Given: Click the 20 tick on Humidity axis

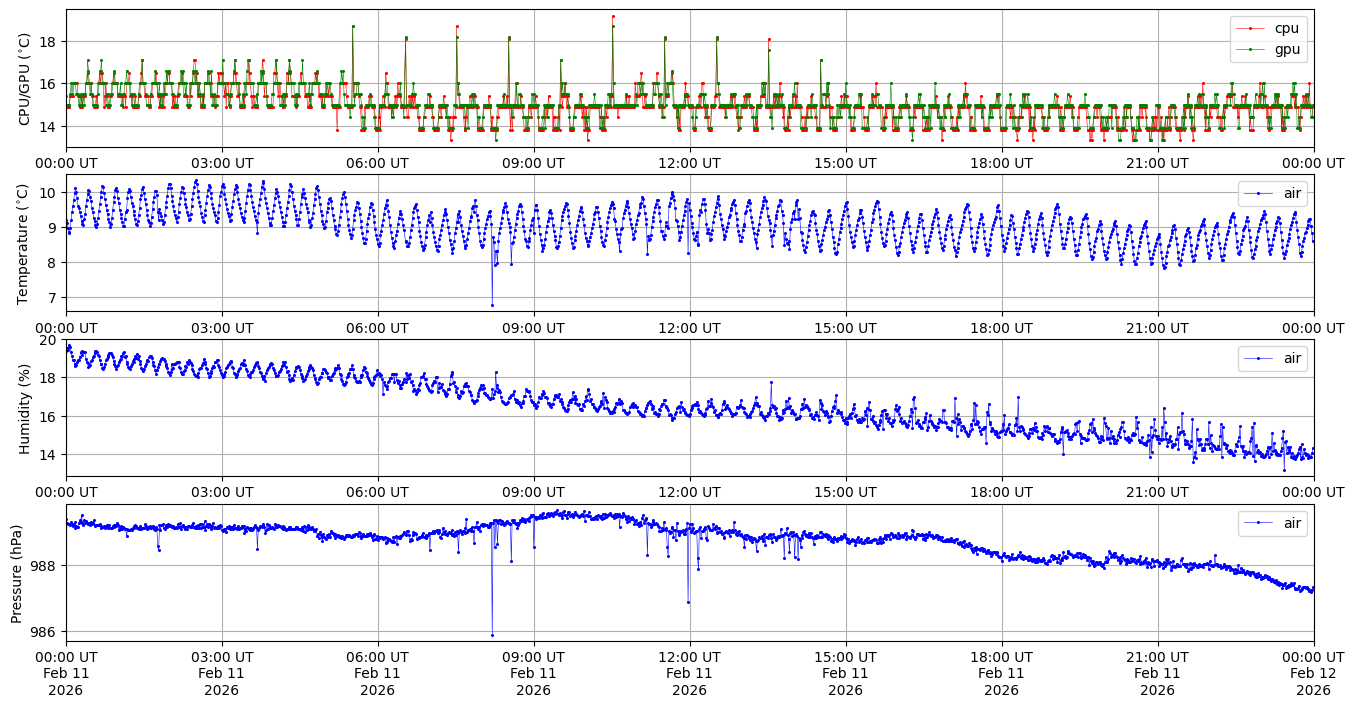Looking at the screenshot, I should click(49, 340).
